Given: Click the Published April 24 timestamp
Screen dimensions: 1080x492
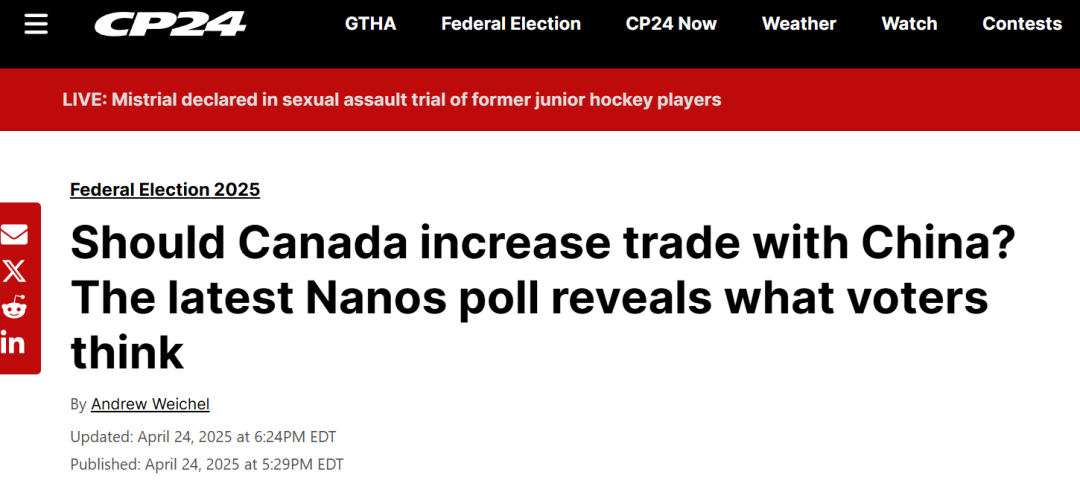Looking at the screenshot, I should tap(207, 464).
